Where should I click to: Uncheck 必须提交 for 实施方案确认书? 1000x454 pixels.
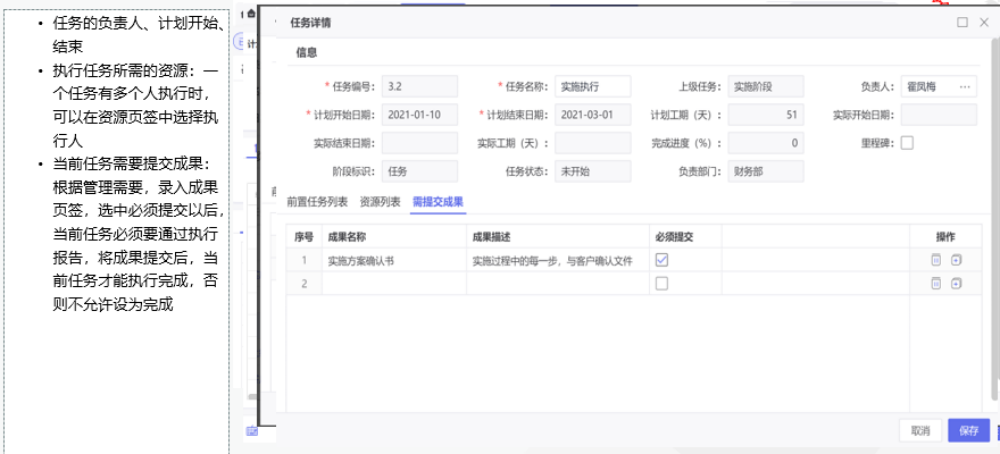(x=662, y=260)
